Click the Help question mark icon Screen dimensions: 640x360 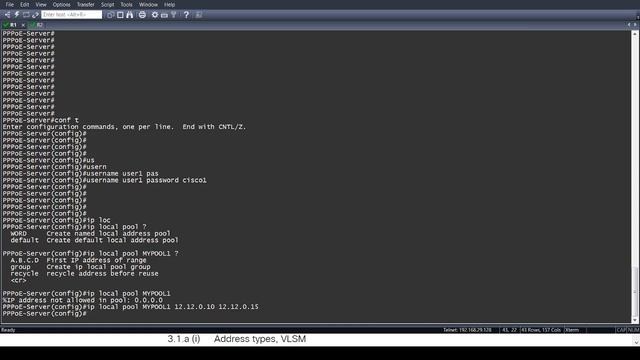[186, 15]
